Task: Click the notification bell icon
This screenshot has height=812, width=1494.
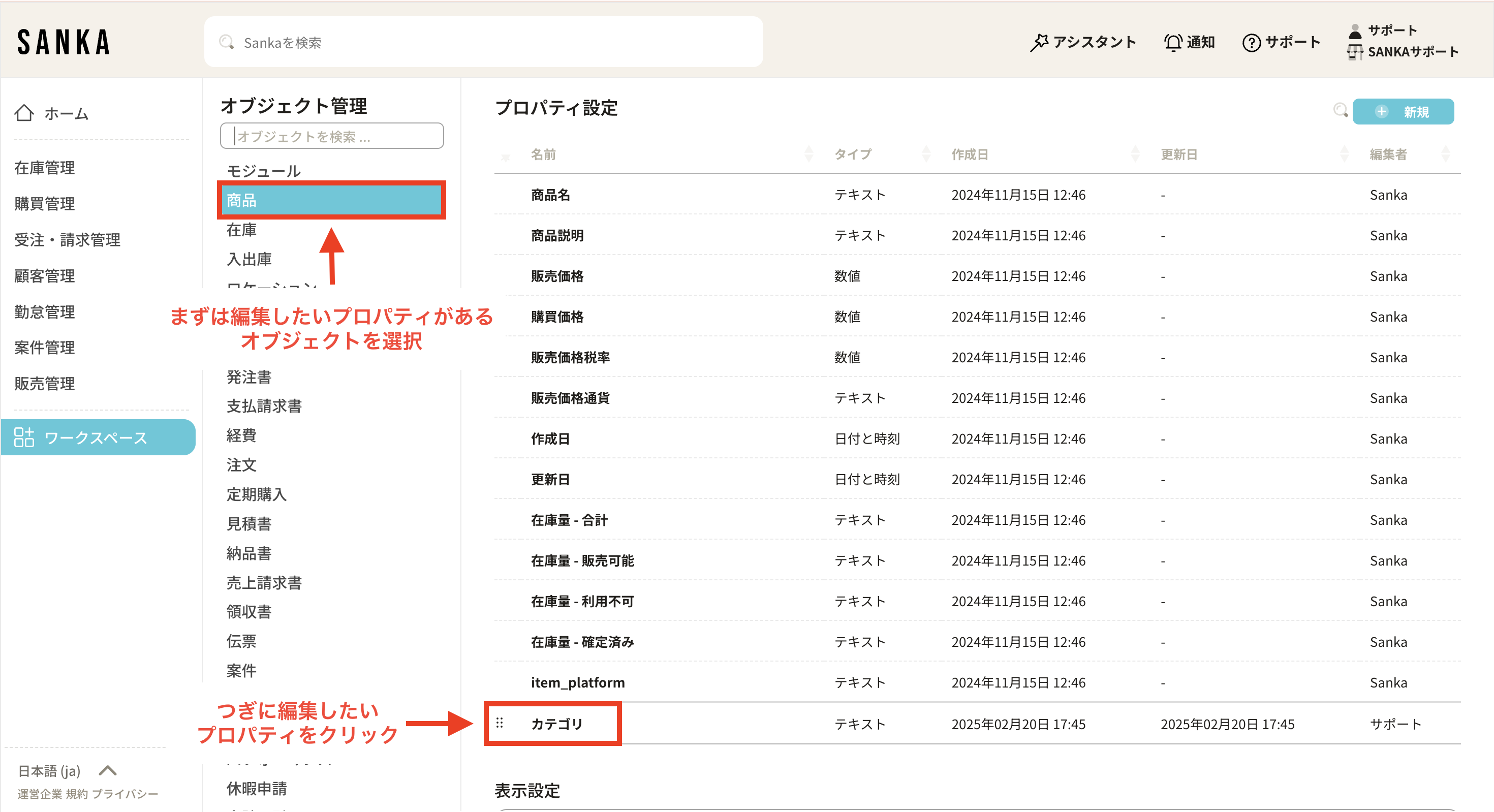Action: (x=1173, y=42)
